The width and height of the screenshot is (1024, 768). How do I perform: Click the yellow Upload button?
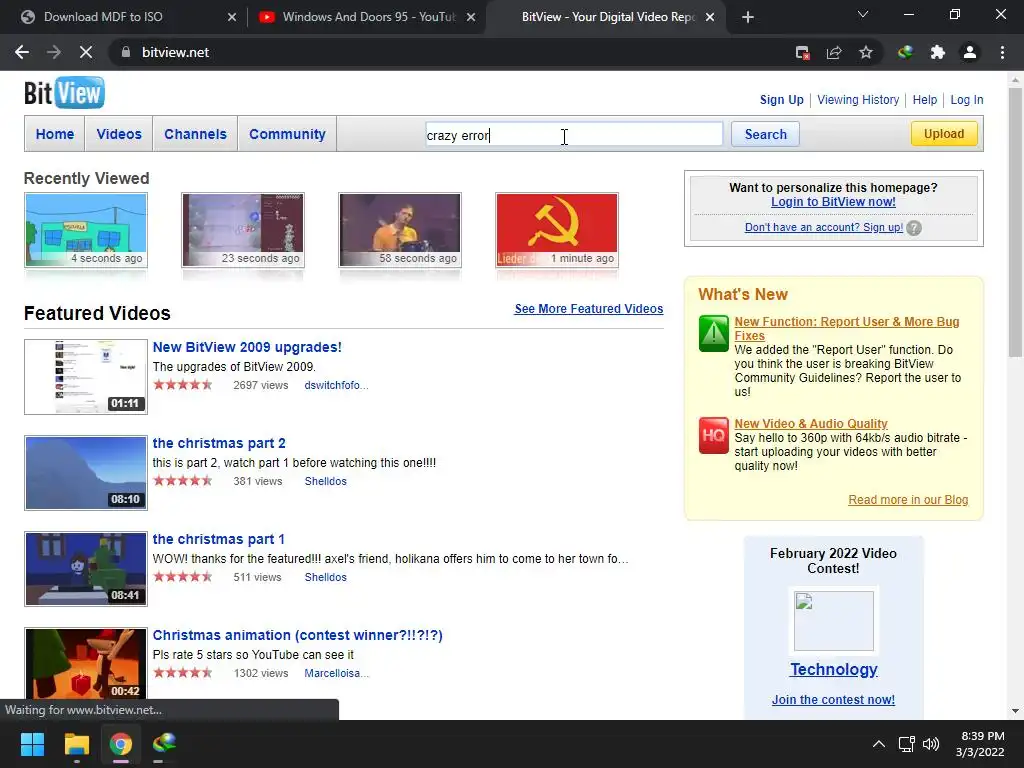click(x=944, y=133)
